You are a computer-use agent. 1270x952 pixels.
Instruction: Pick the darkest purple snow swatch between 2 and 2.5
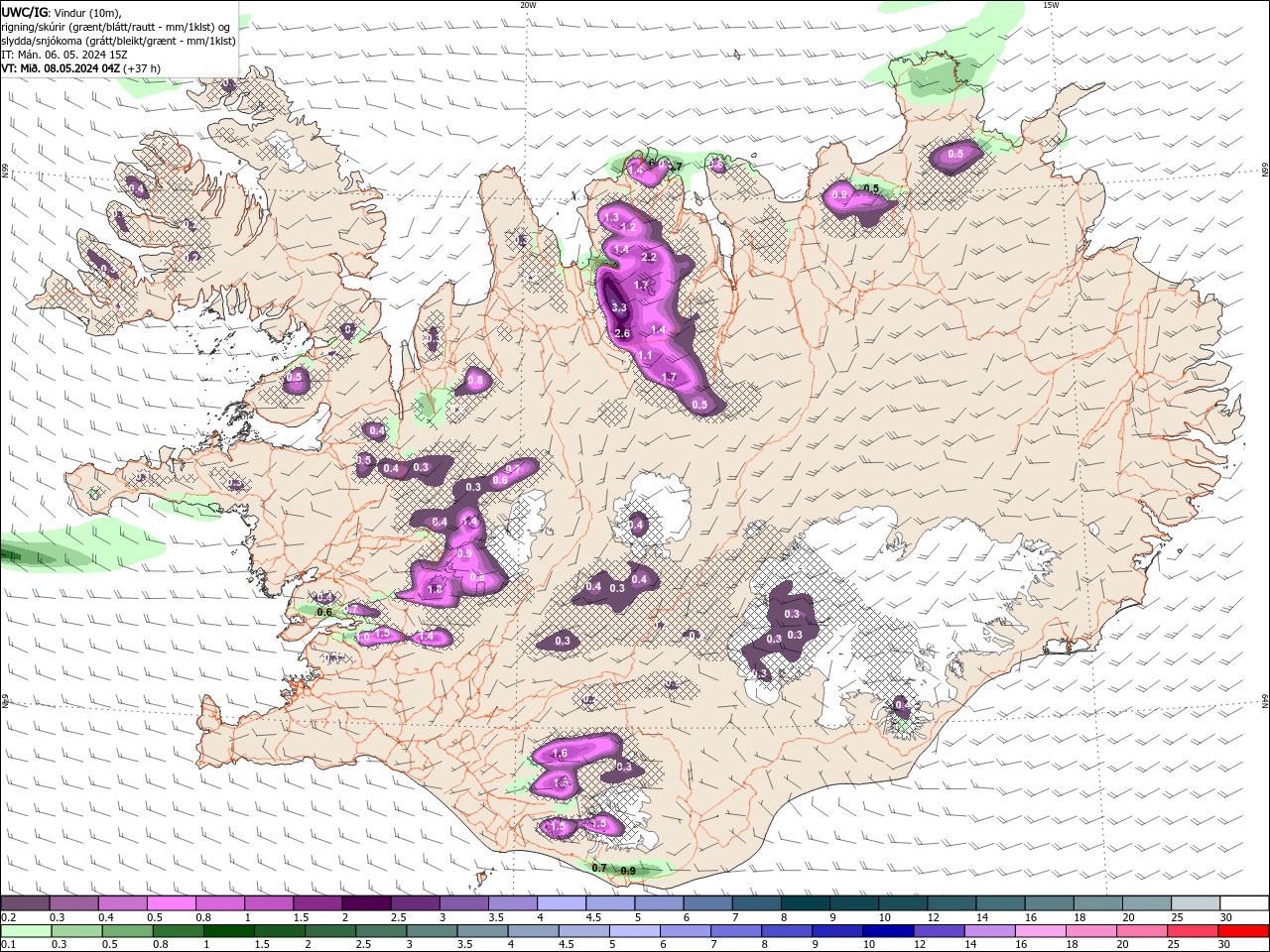(366, 903)
